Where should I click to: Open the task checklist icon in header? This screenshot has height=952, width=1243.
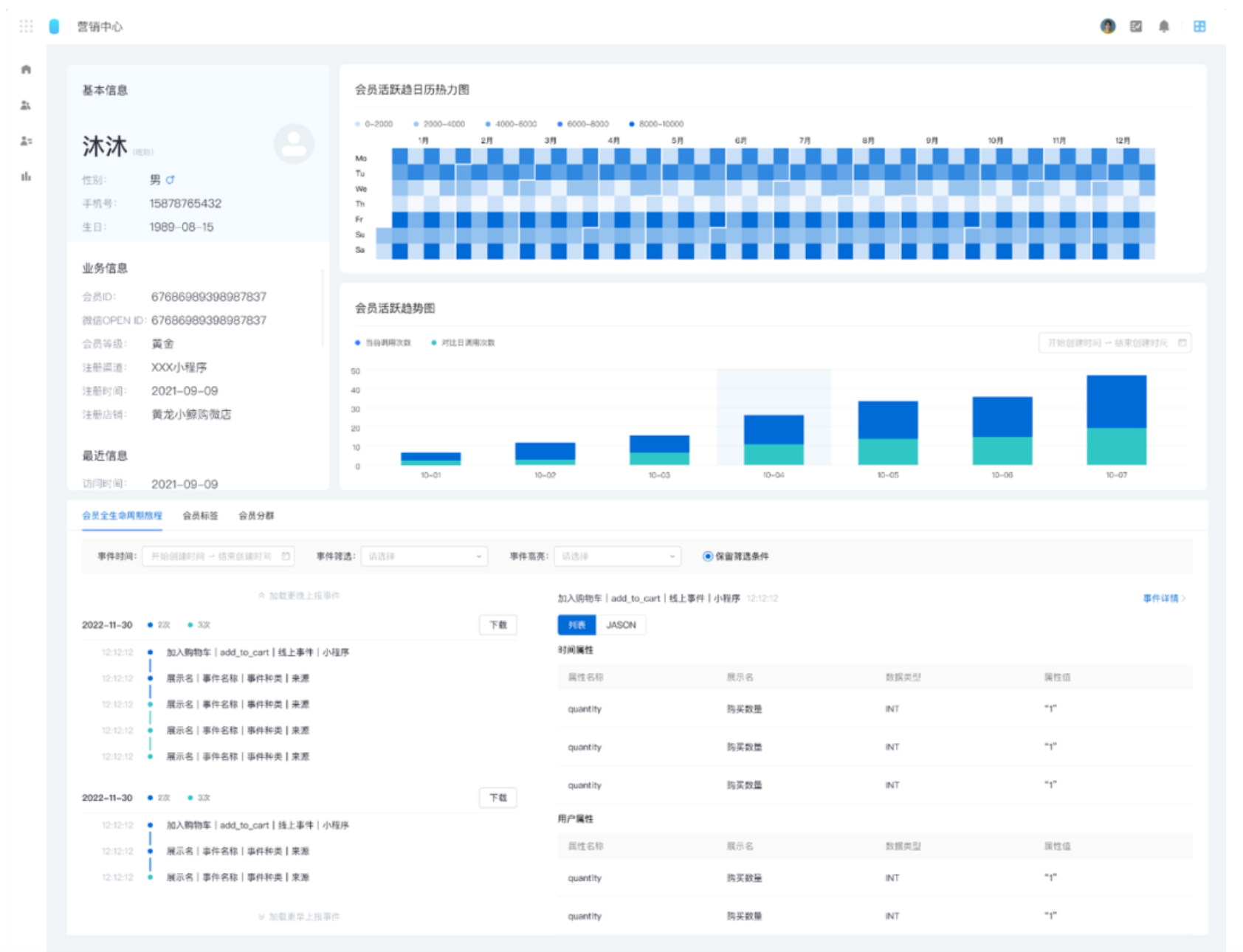pos(1136,27)
